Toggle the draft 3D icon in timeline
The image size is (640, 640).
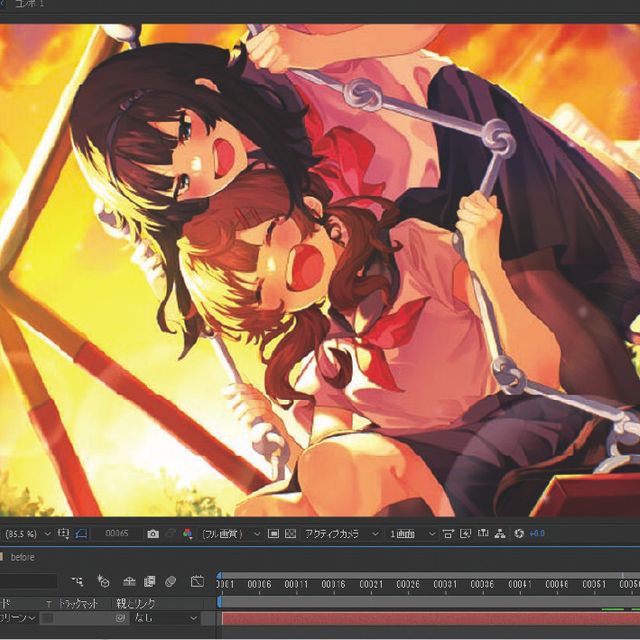(103, 581)
